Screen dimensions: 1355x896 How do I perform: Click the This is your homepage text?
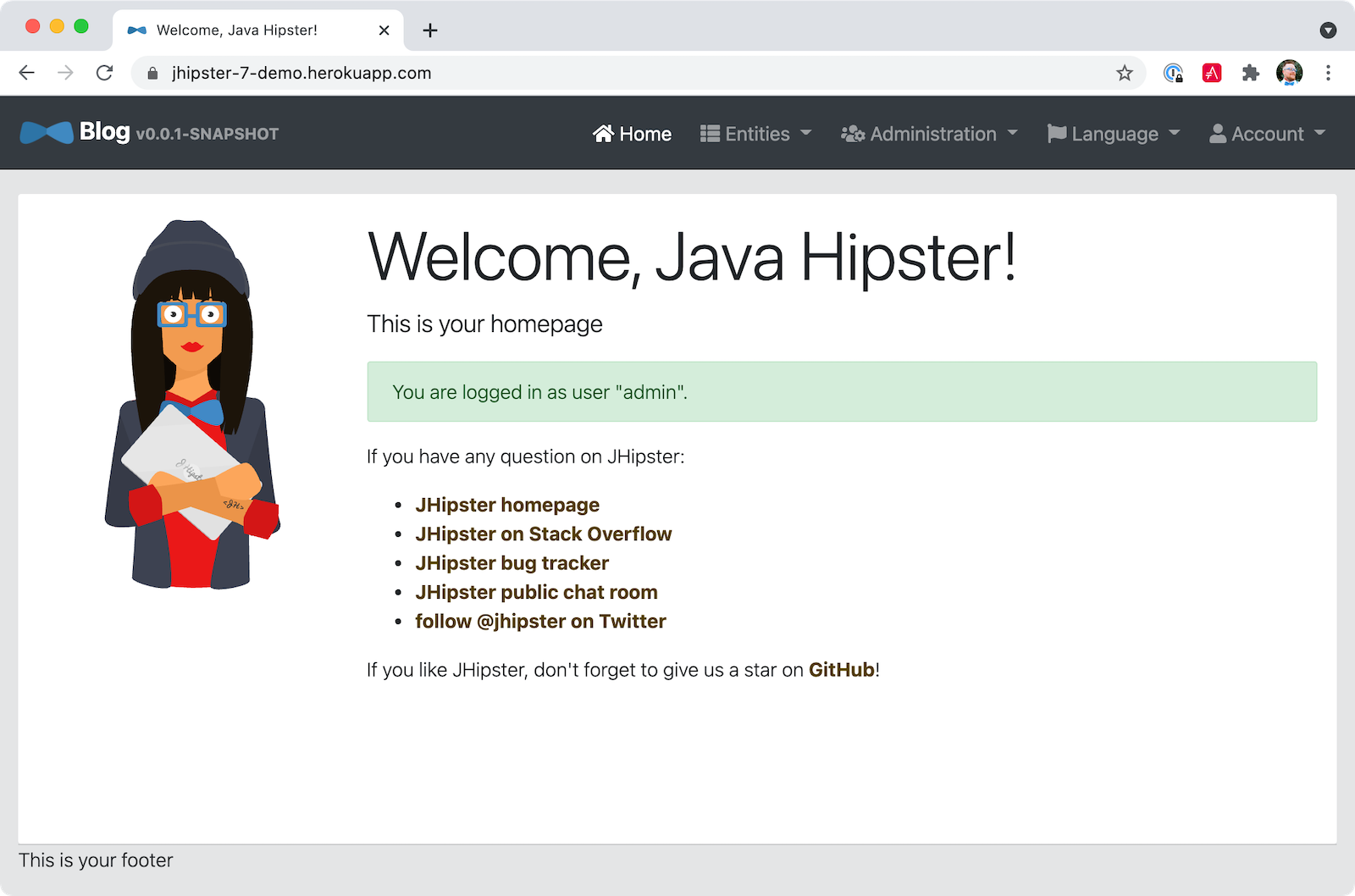(484, 324)
